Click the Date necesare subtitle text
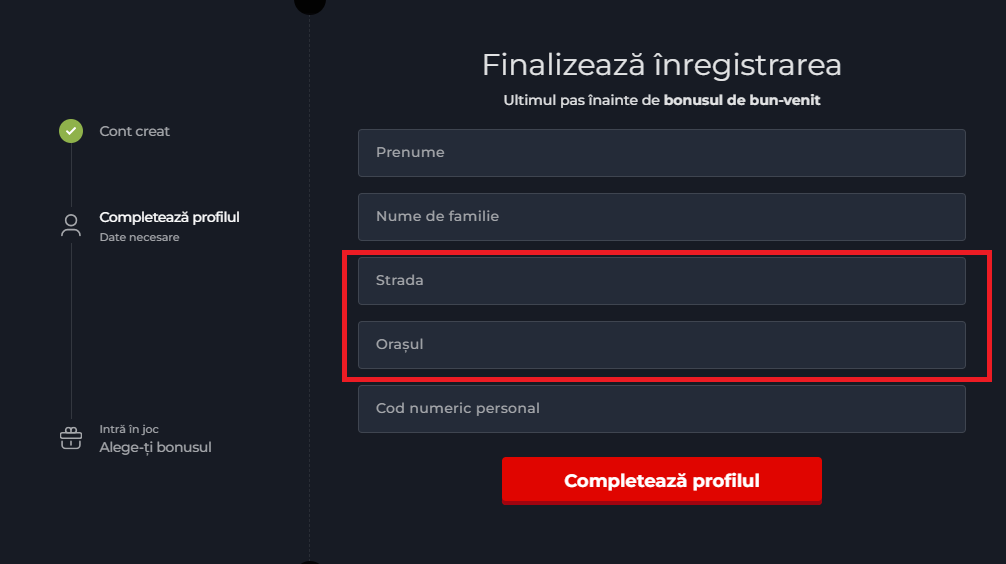Screen dimensions: 1006x564 [139, 238]
